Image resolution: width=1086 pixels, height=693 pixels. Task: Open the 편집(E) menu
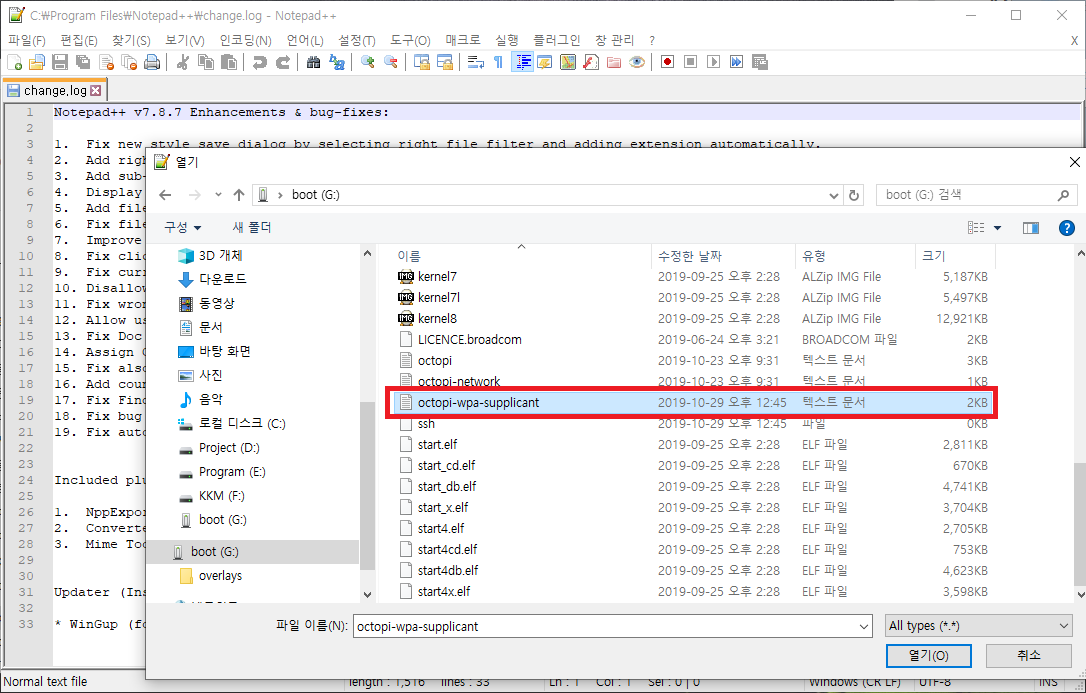[79, 41]
